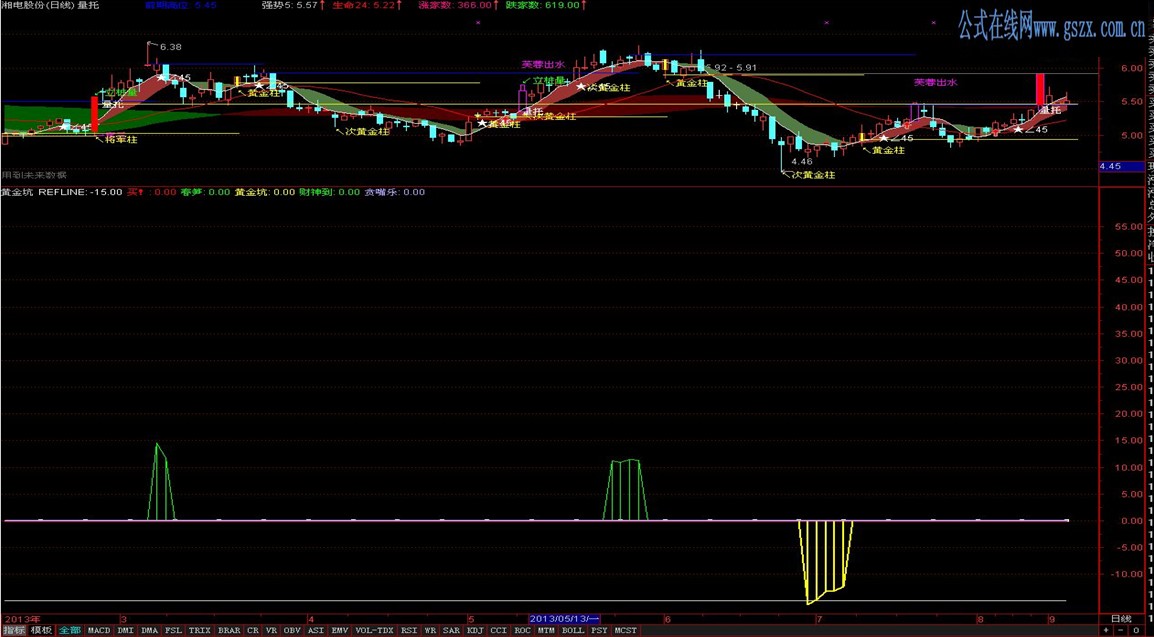Click the 财神到: 0.00 indicator label

(x=329, y=192)
